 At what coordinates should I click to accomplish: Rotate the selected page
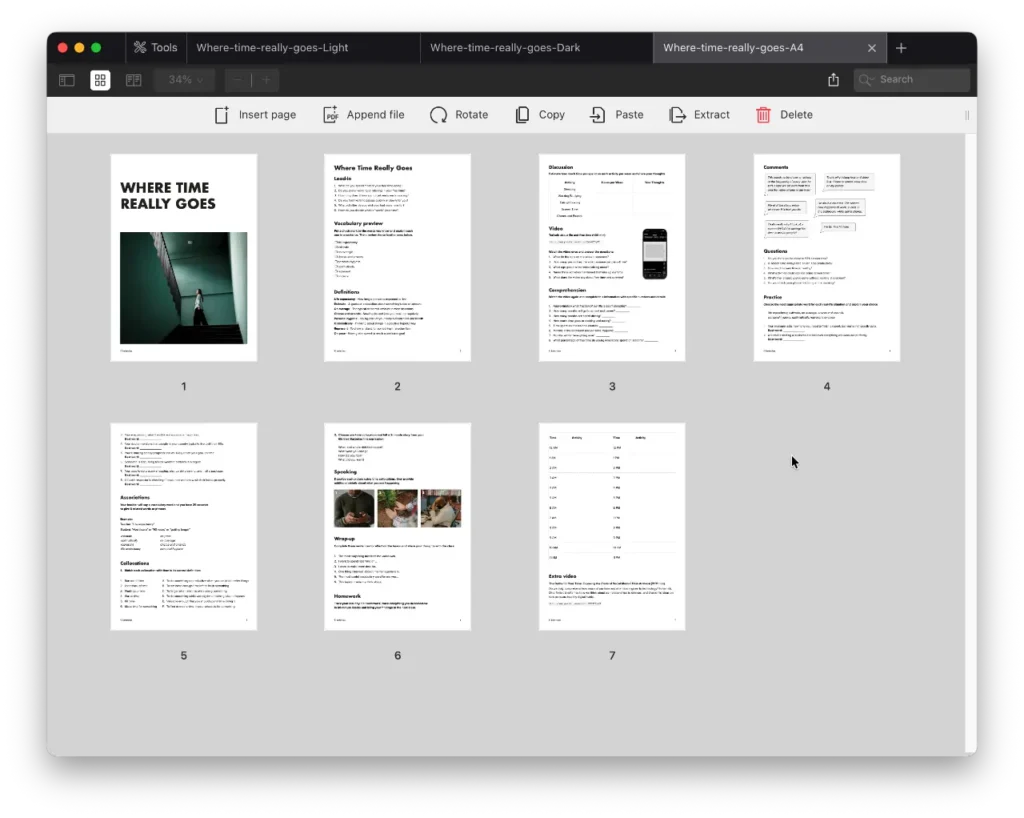pos(438,115)
